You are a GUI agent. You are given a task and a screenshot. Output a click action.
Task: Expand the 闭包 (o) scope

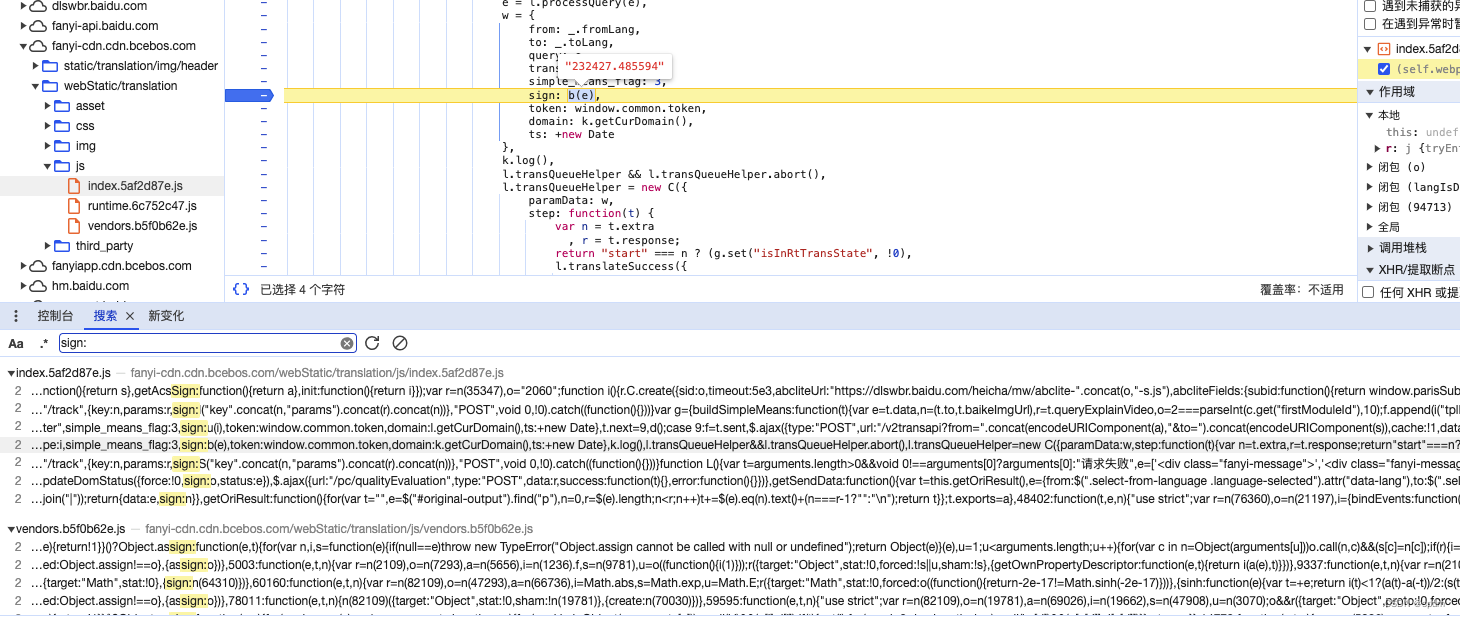1371,167
